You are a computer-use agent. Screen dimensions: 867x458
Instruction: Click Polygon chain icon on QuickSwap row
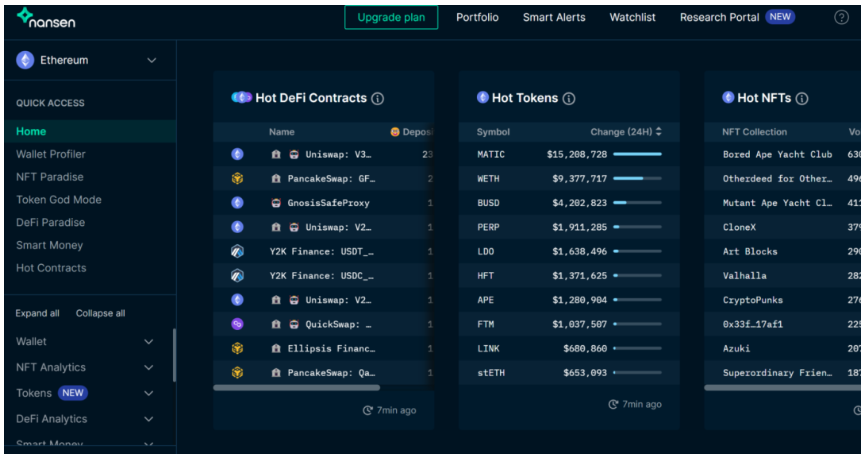(x=237, y=324)
